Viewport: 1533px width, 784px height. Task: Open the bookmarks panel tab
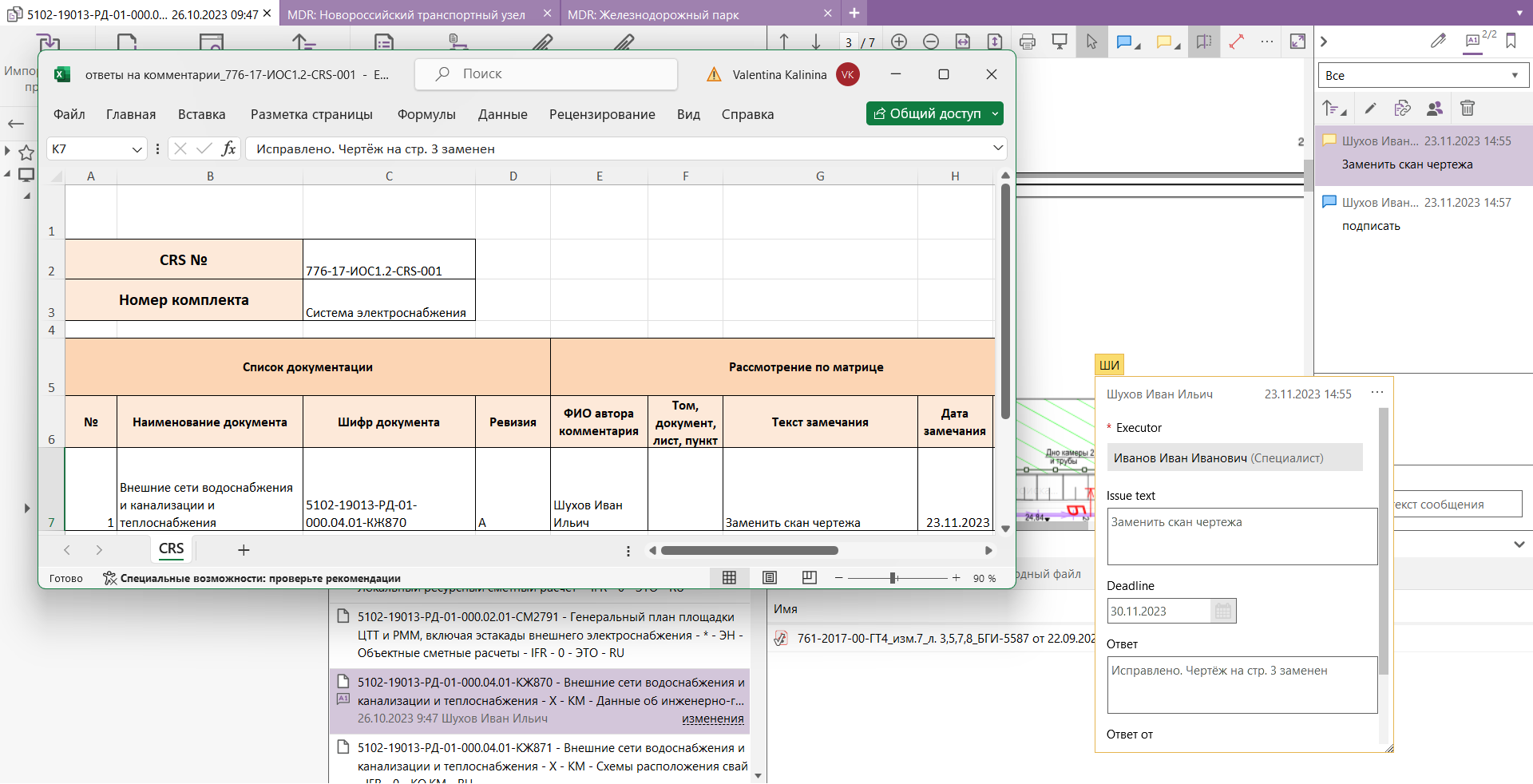pos(1511,41)
